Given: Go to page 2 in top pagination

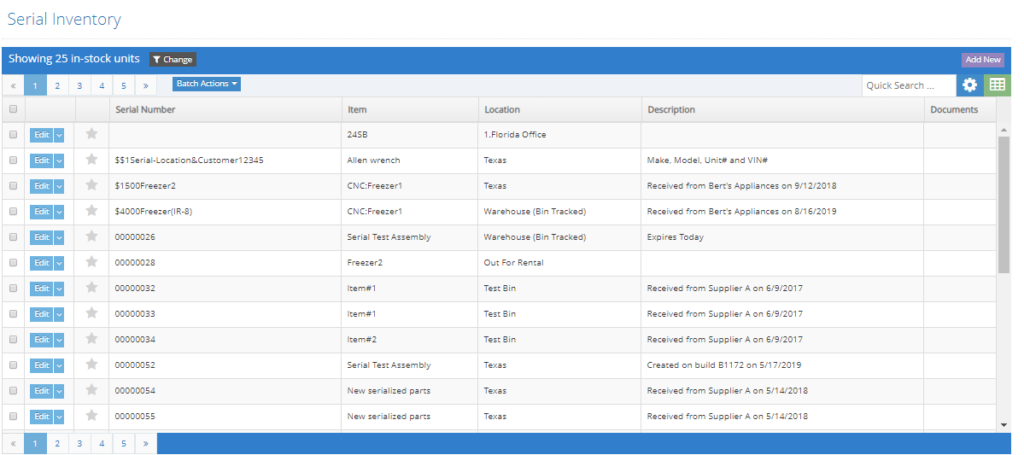Looking at the screenshot, I should coord(57,86).
